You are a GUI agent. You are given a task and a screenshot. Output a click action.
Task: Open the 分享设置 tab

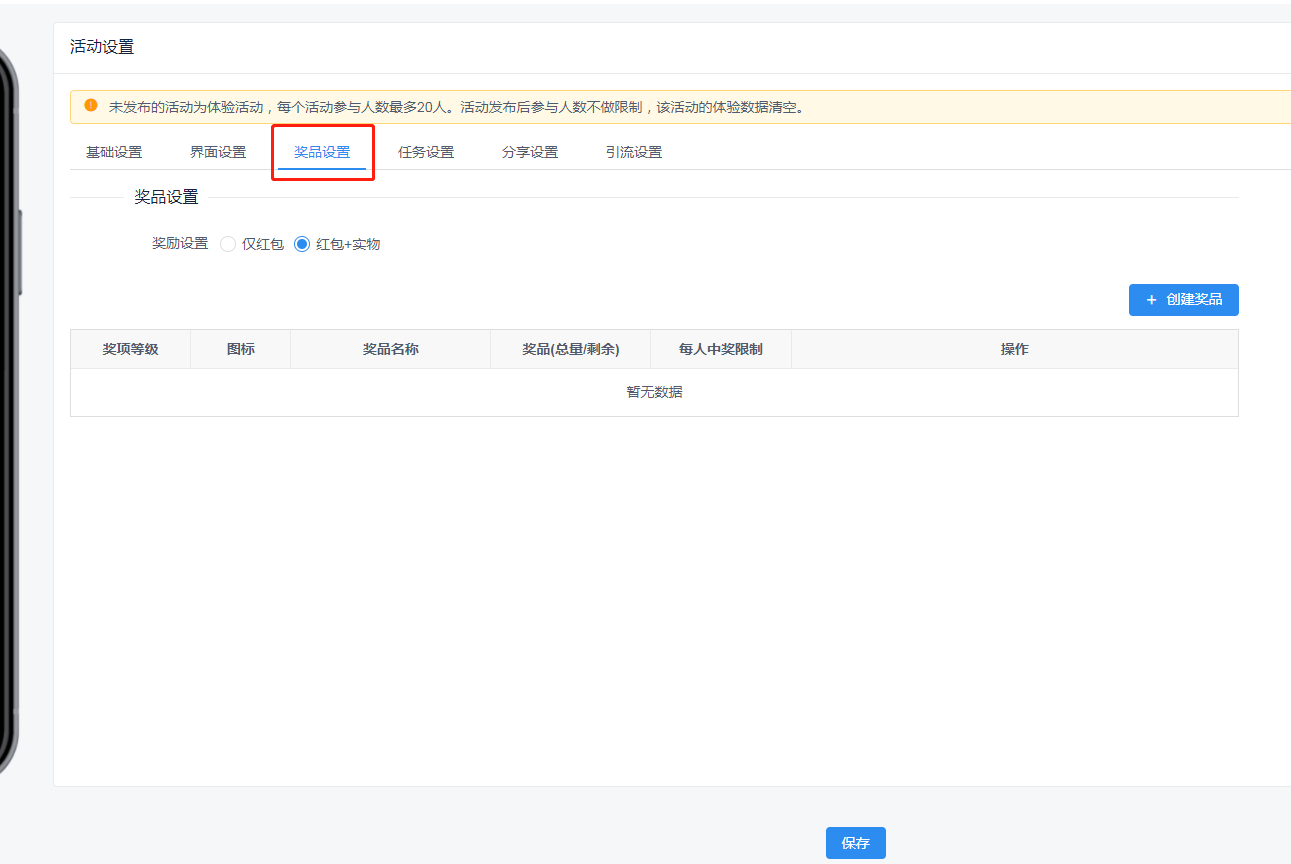530,152
